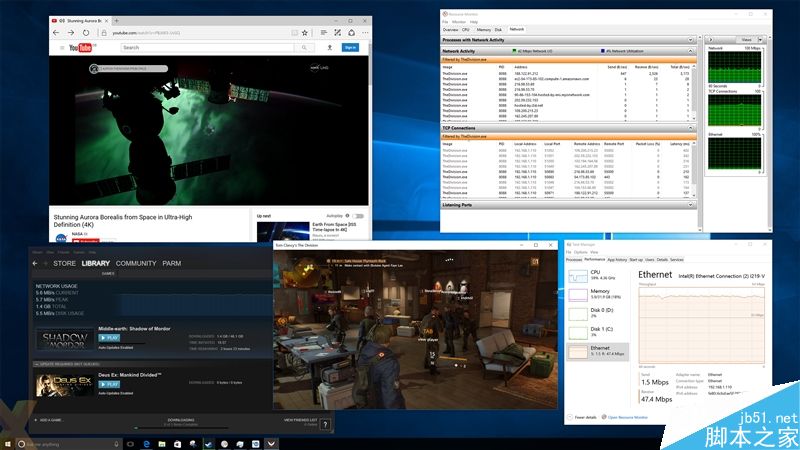This screenshot has height=450, width=800.
Task: Open File Explorer from taskbar
Action: 161,444
